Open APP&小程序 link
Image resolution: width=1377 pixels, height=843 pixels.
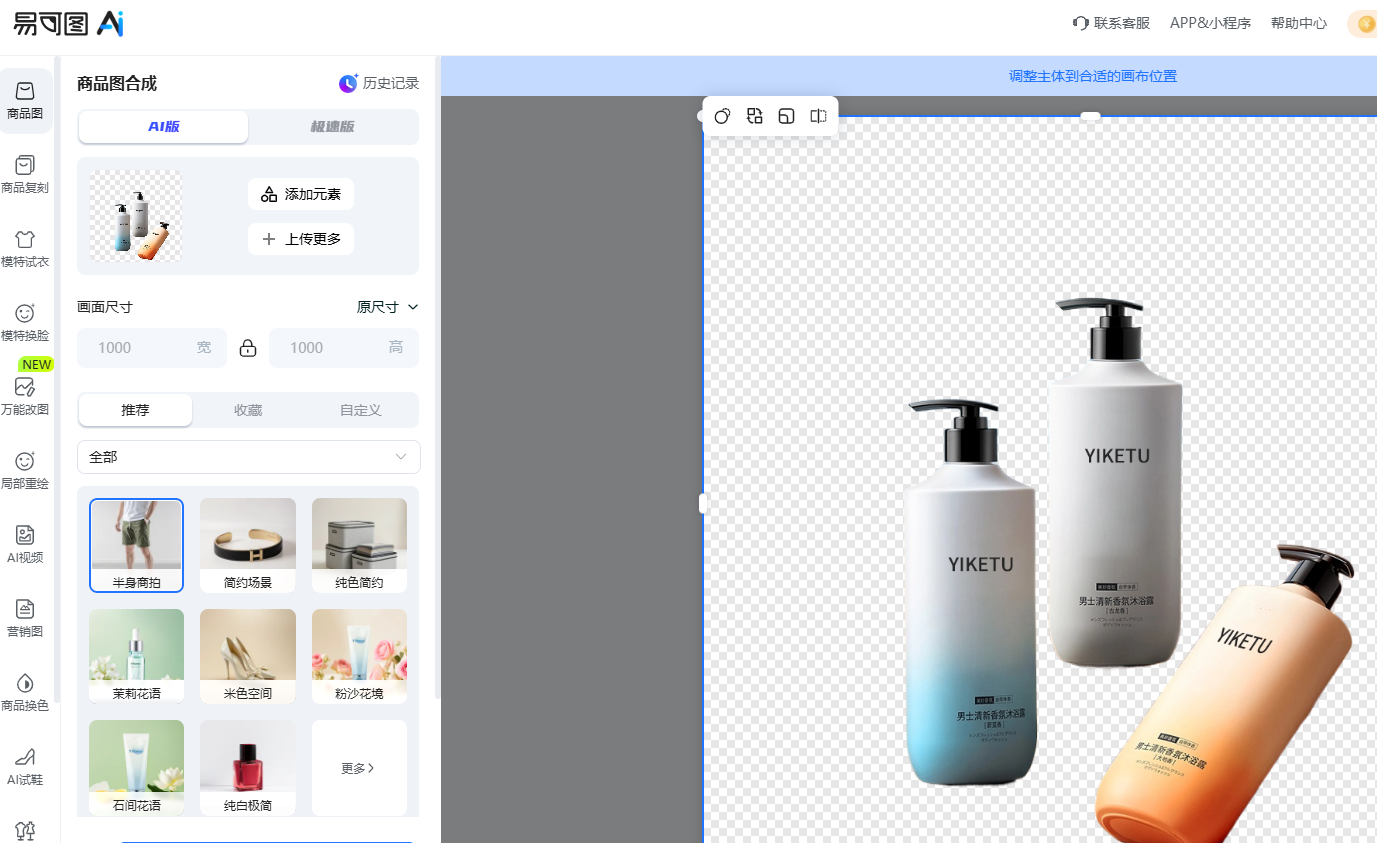pos(1210,23)
